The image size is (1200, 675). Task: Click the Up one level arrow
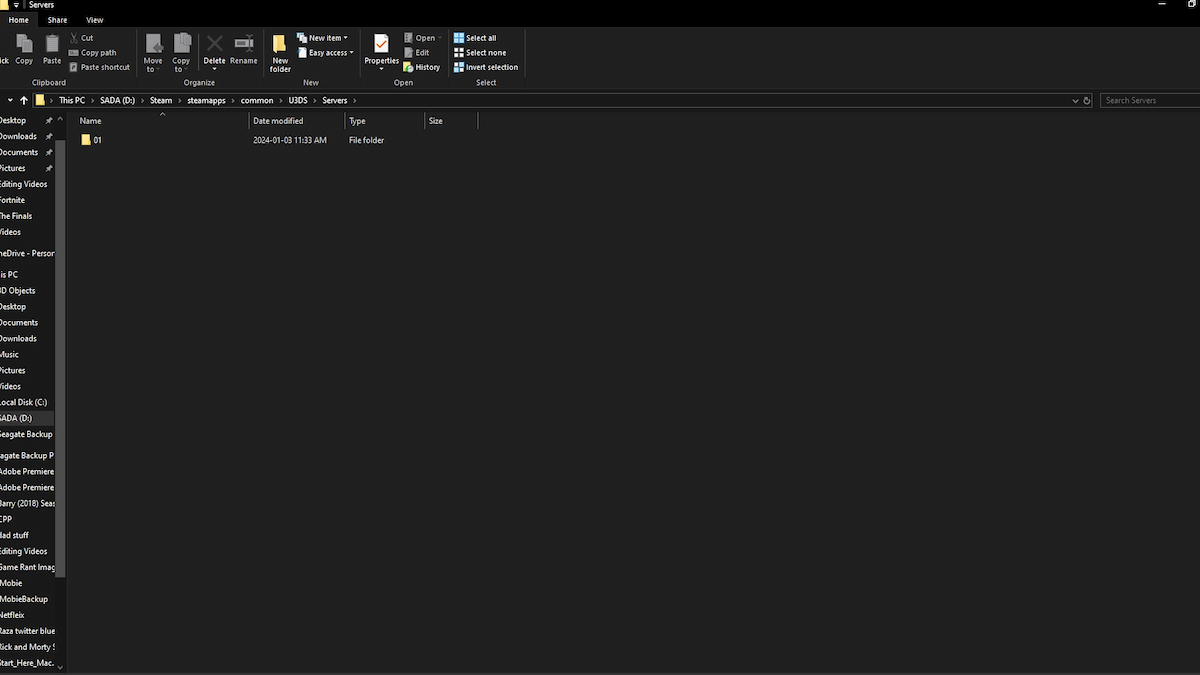pyautogui.click(x=24, y=100)
